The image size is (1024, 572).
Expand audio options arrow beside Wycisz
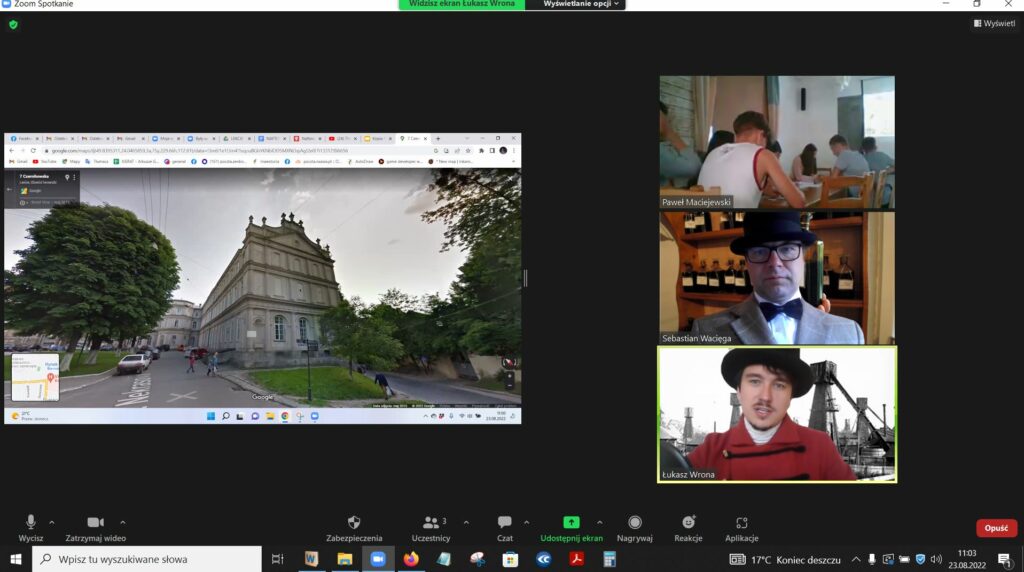click(x=52, y=522)
